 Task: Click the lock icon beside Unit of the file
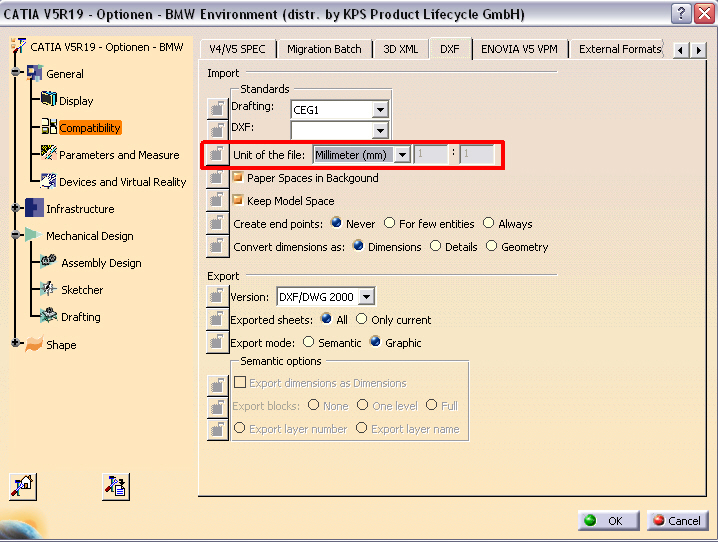coord(217,154)
